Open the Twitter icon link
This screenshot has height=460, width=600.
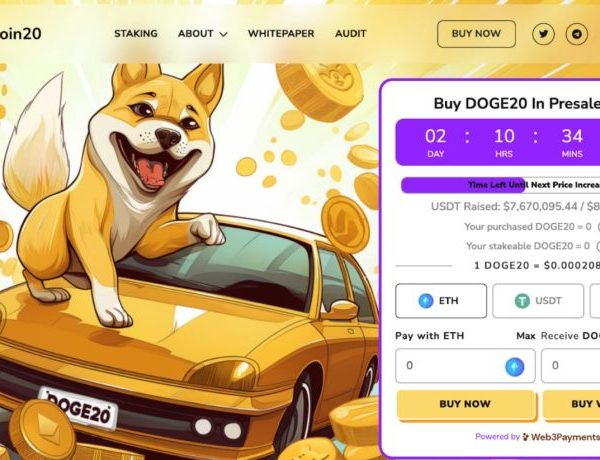pos(543,34)
